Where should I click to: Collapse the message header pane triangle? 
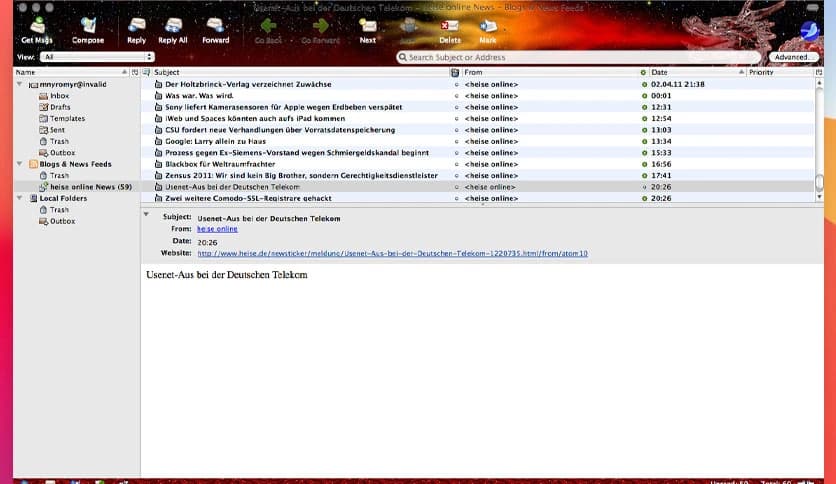pyautogui.click(x=146, y=214)
